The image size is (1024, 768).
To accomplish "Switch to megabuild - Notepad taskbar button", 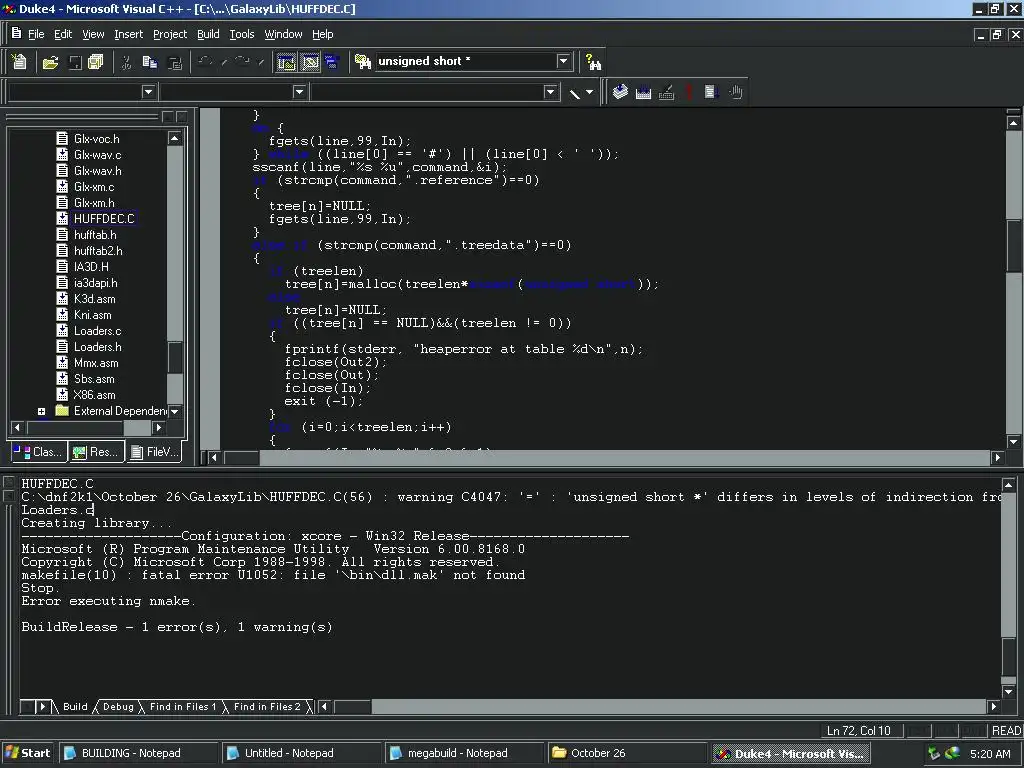I will pos(464,753).
